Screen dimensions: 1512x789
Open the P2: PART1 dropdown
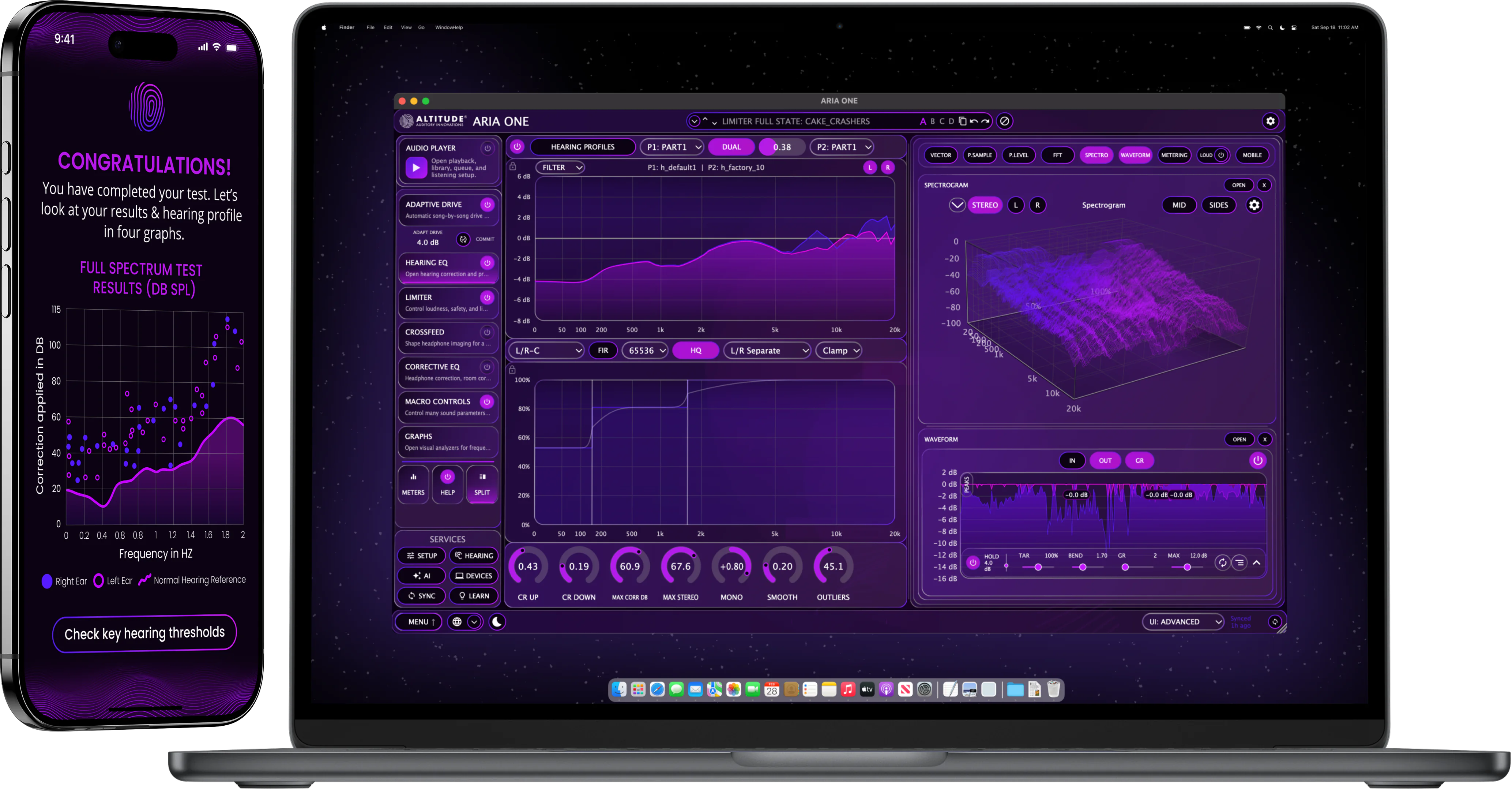click(842, 147)
